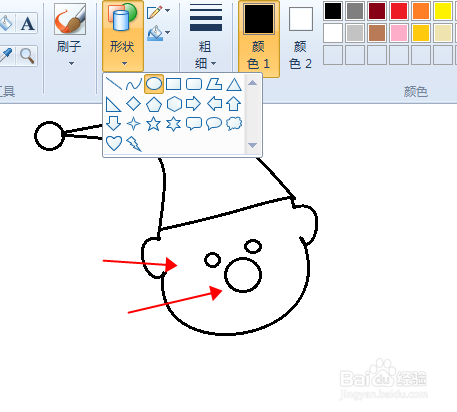The width and height of the screenshot is (457, 412).
Task: Select the Rounded rectangular callout shape
Action: [194, 124]
